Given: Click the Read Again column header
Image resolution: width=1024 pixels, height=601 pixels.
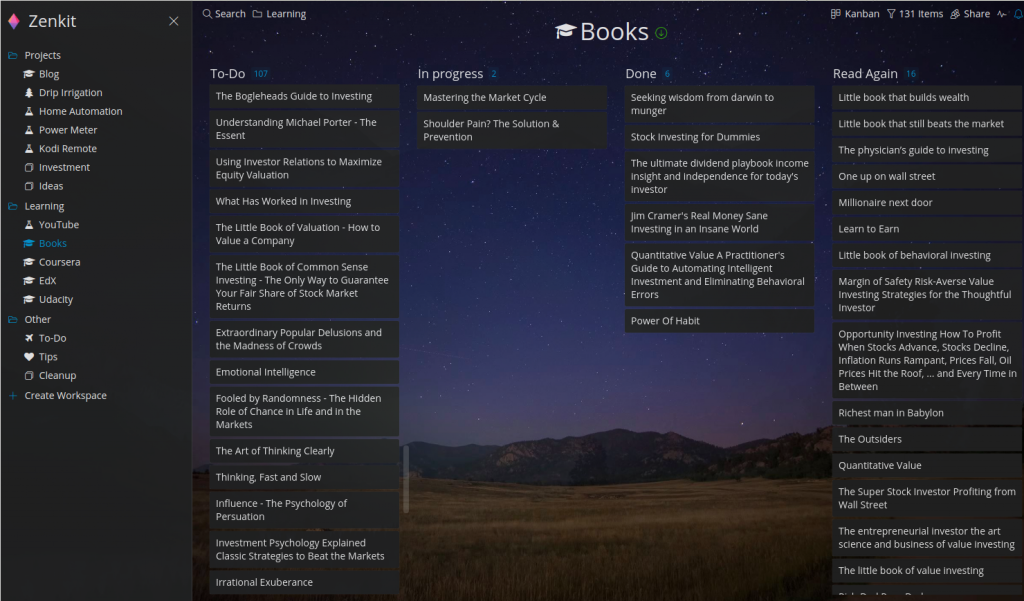Looking at the screenshot, I should click(865, 74).
